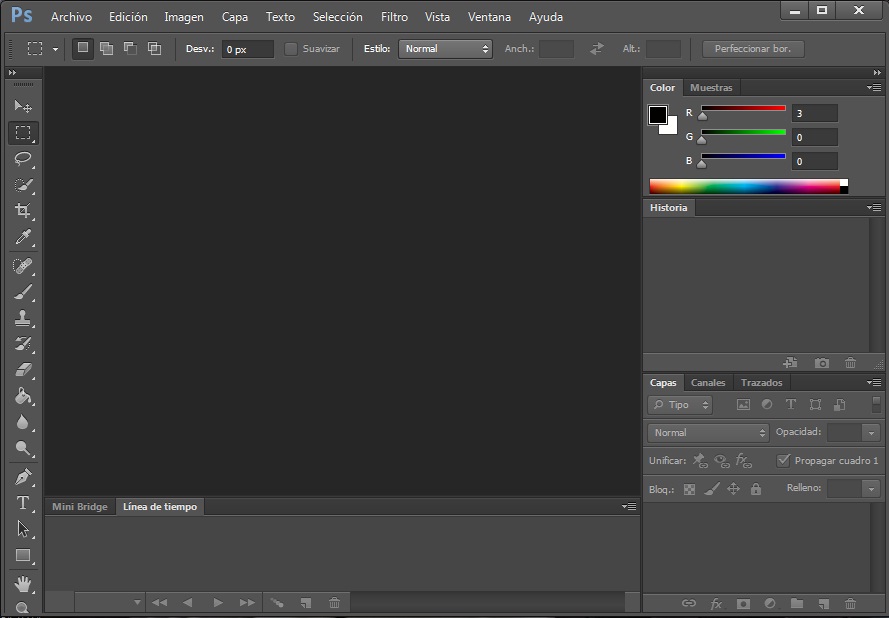
Task: Delete layer with Capas trash icon
Action: (850, 603)
